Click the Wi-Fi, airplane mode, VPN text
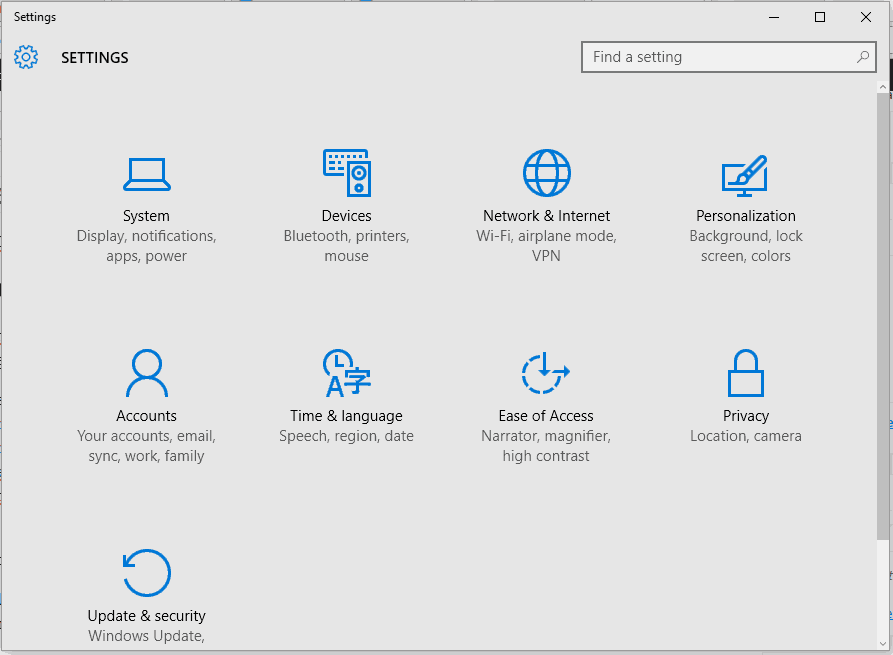 546,245
